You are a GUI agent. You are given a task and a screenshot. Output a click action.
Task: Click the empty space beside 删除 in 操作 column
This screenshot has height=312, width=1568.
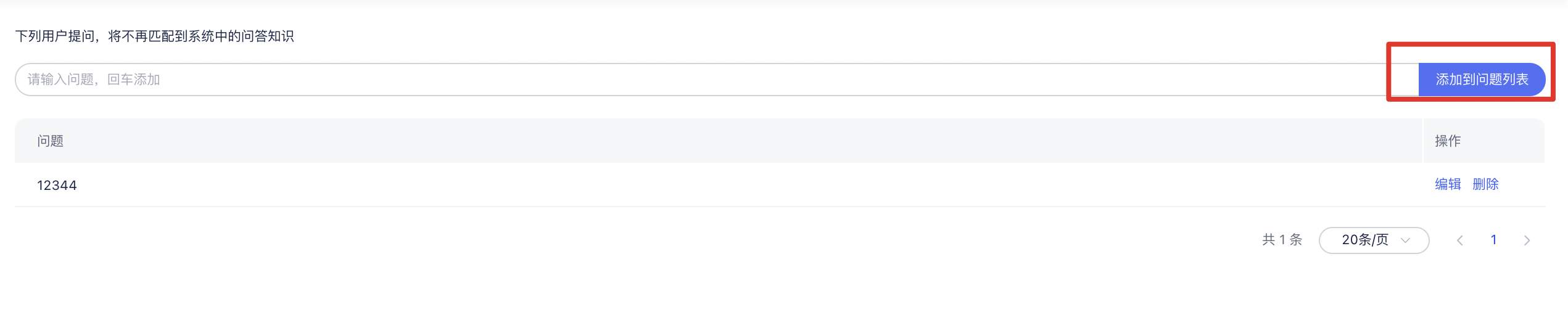point(1522,184)
